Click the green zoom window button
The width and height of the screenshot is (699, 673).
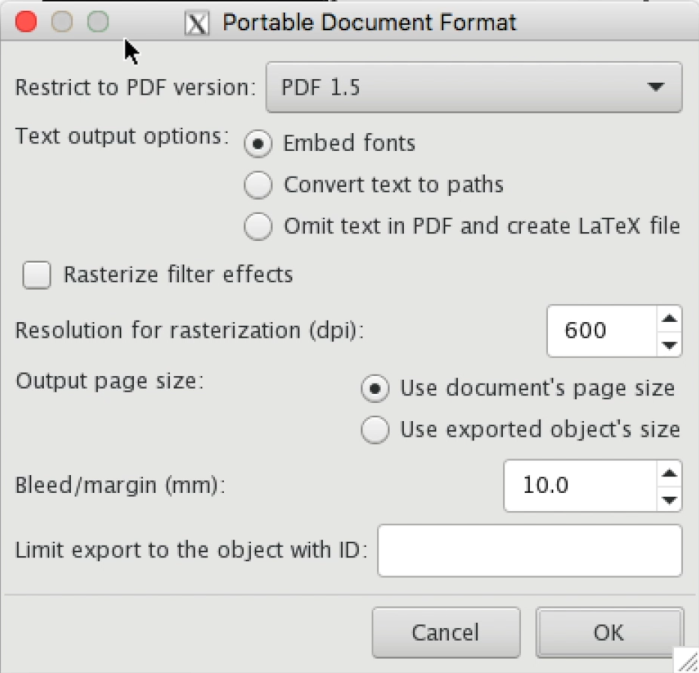point(97,21)
